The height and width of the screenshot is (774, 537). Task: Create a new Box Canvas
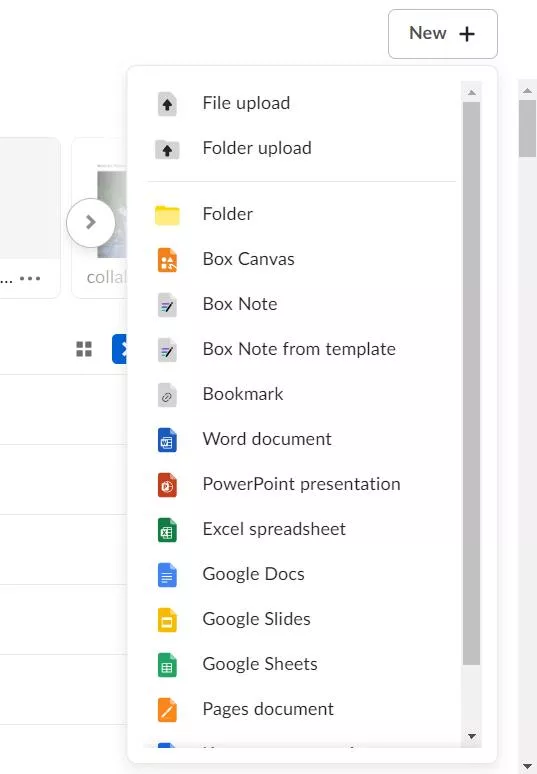pyautogui.click(x=302, y=259)
